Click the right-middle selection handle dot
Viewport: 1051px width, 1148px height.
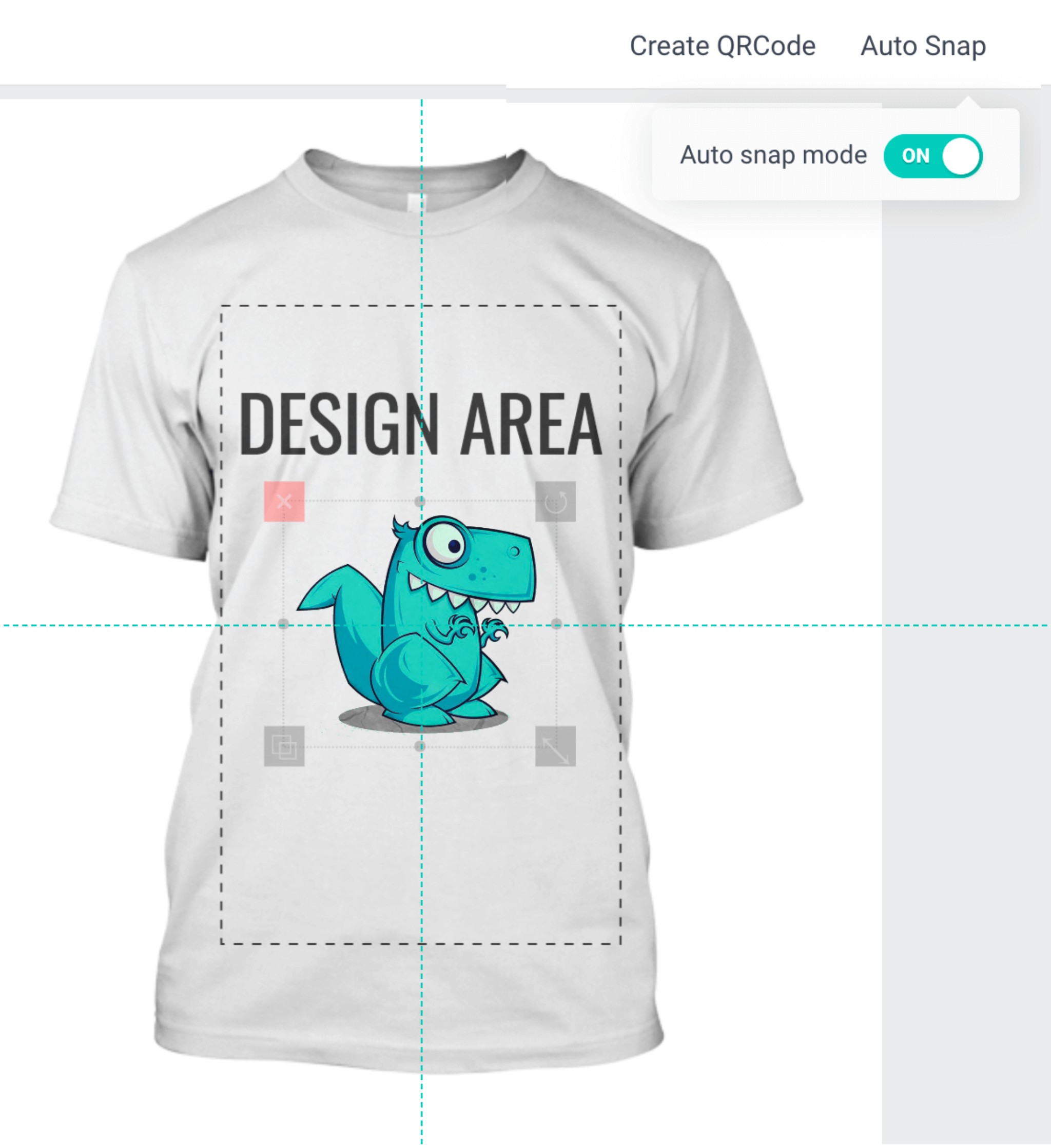click(x=556, y=624)
